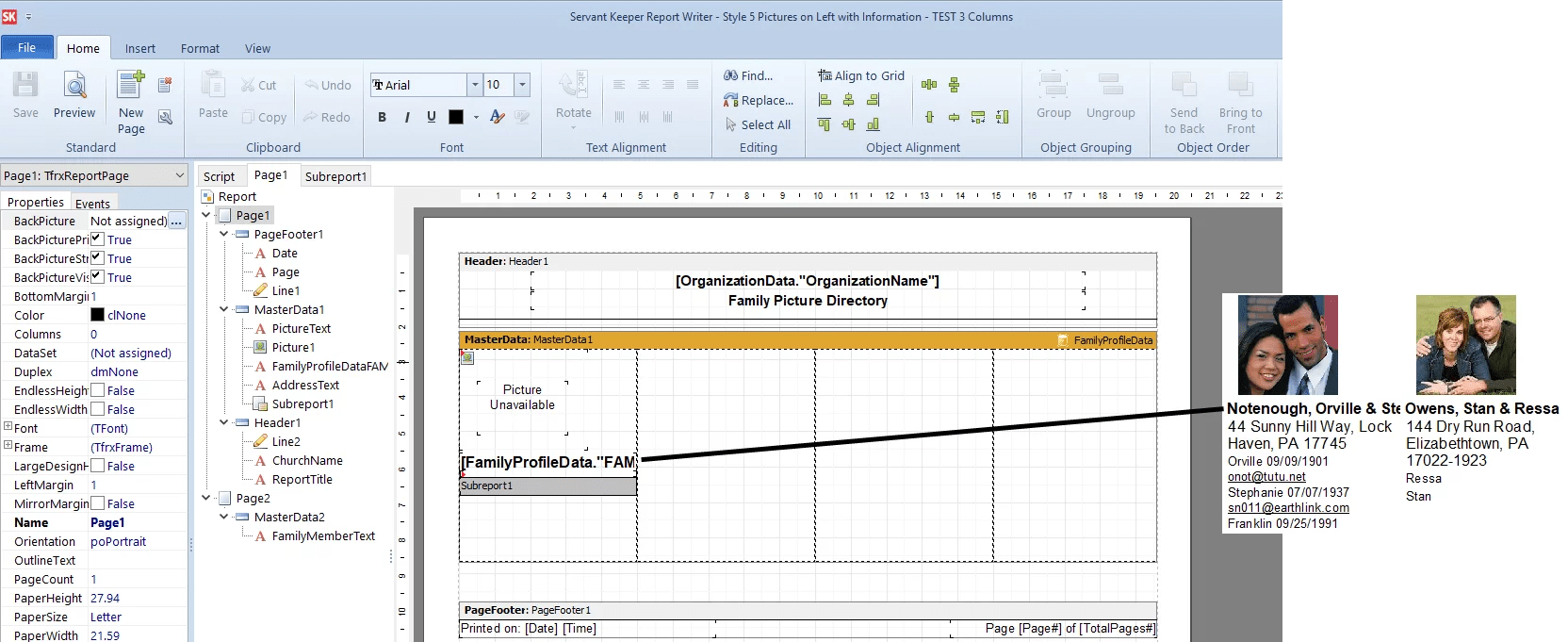Space objects equally horizontally
Viewport: 1568px width, 642px height.
pyautogui.click(x=929, y=85)
